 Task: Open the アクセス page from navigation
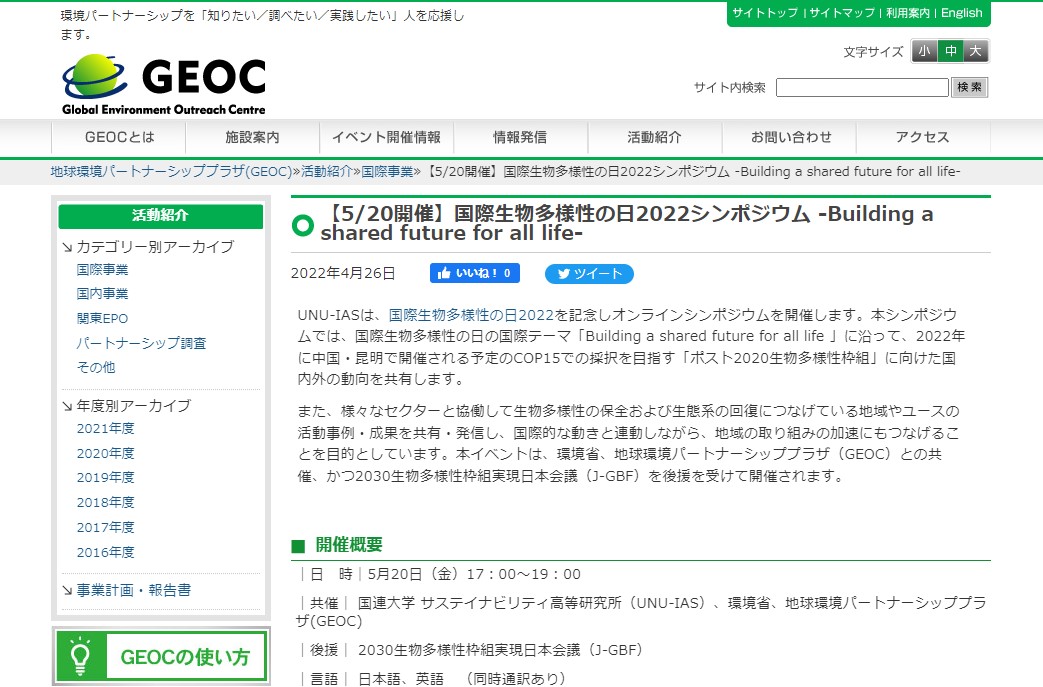click(920, 137)
